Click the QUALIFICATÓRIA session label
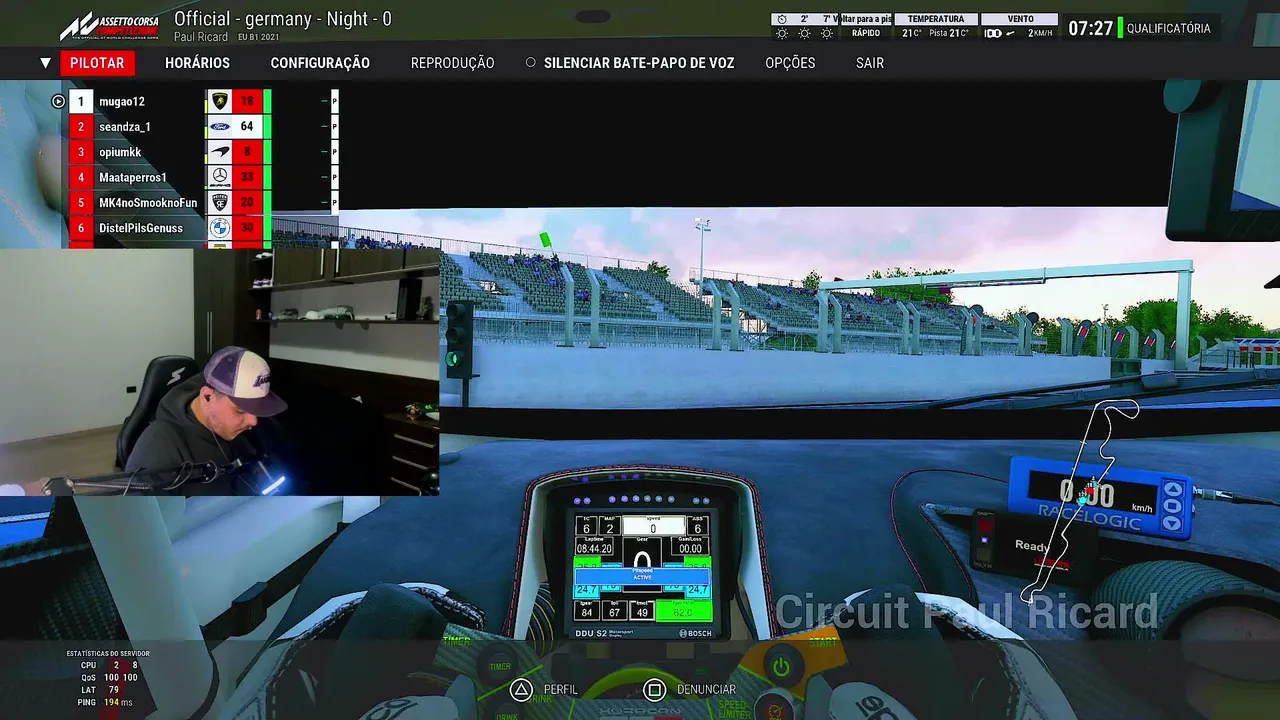The image size is (1280, 720). coord(1168,28)
